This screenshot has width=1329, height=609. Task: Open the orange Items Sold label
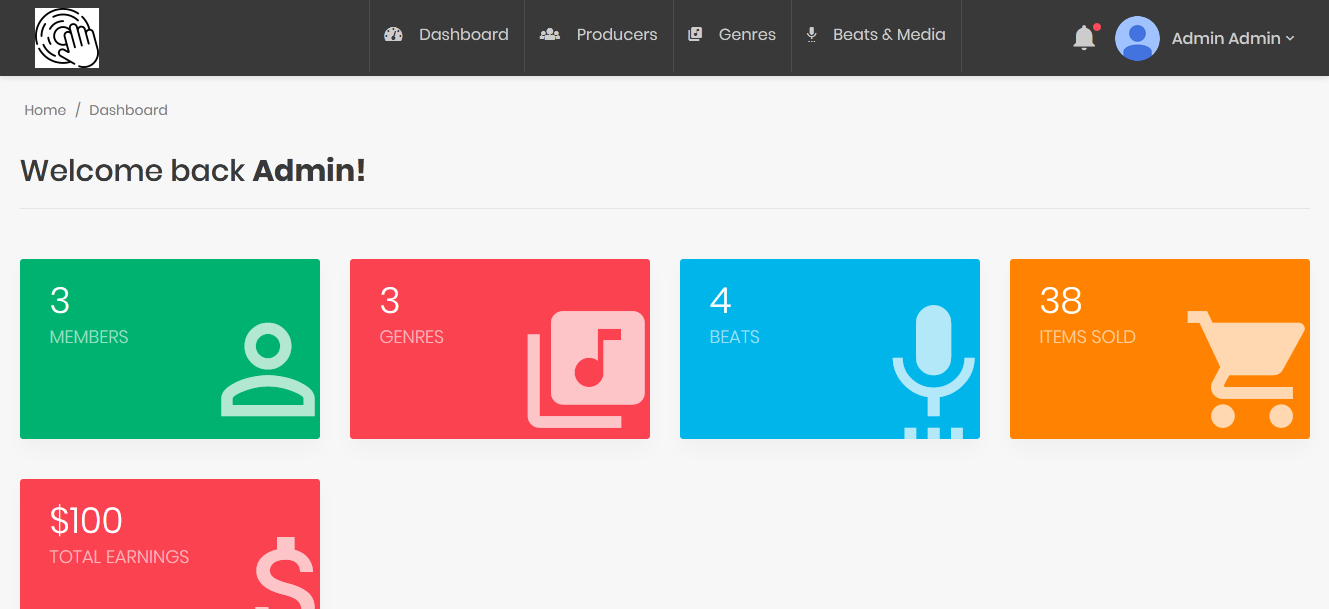(1087, 337)
